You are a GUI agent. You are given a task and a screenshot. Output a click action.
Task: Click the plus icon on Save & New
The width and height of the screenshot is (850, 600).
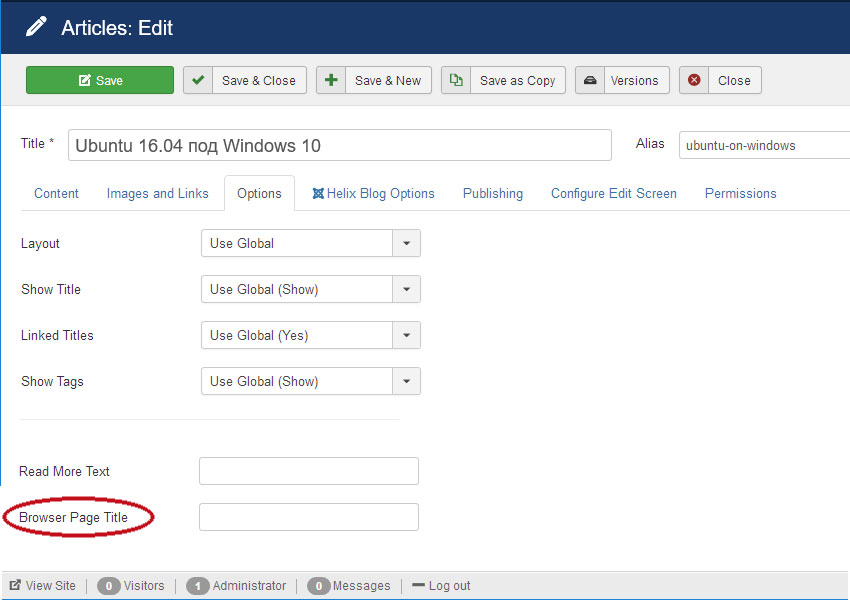(x=331, y=80)
